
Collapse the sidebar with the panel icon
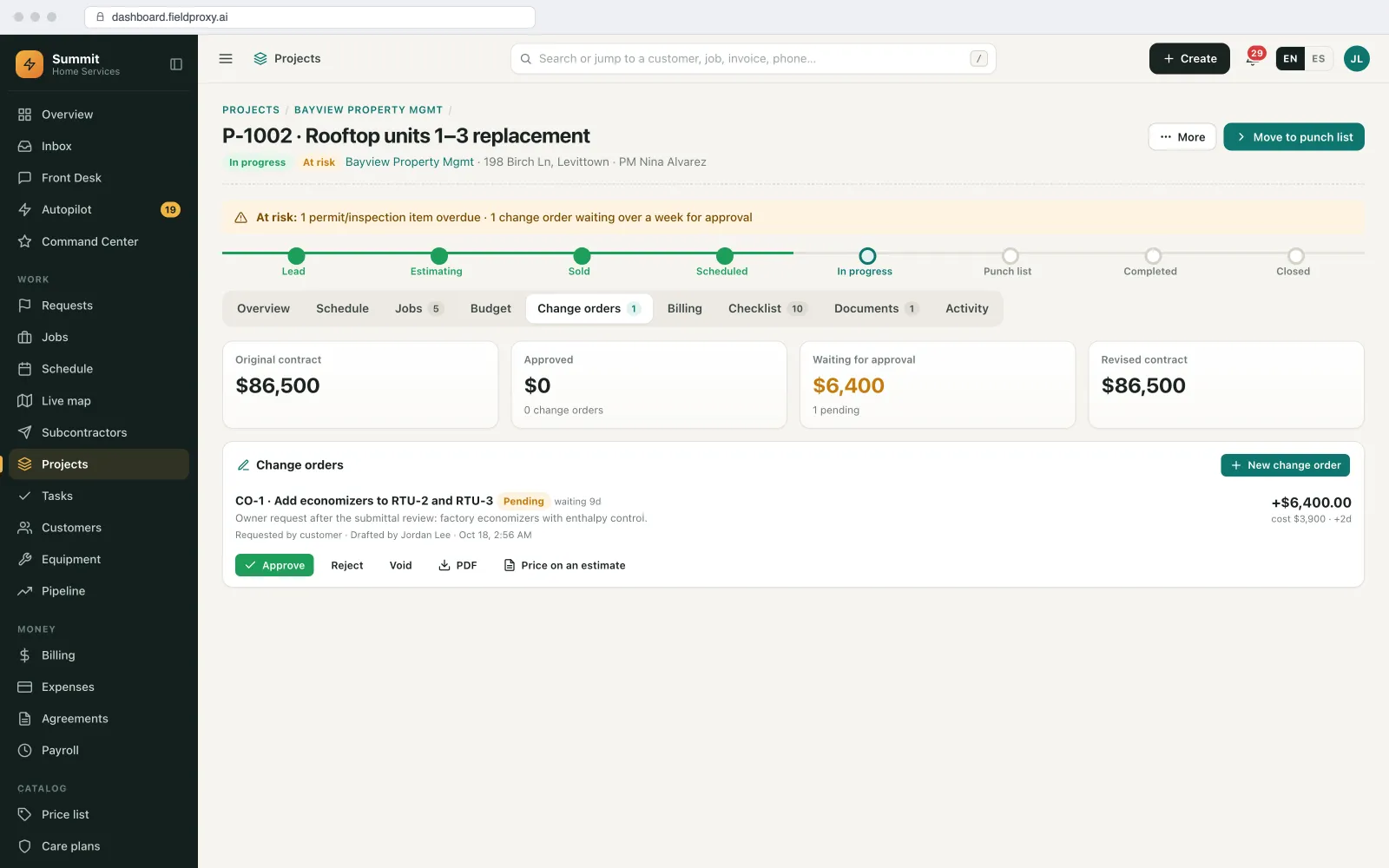tap(176, 64)
